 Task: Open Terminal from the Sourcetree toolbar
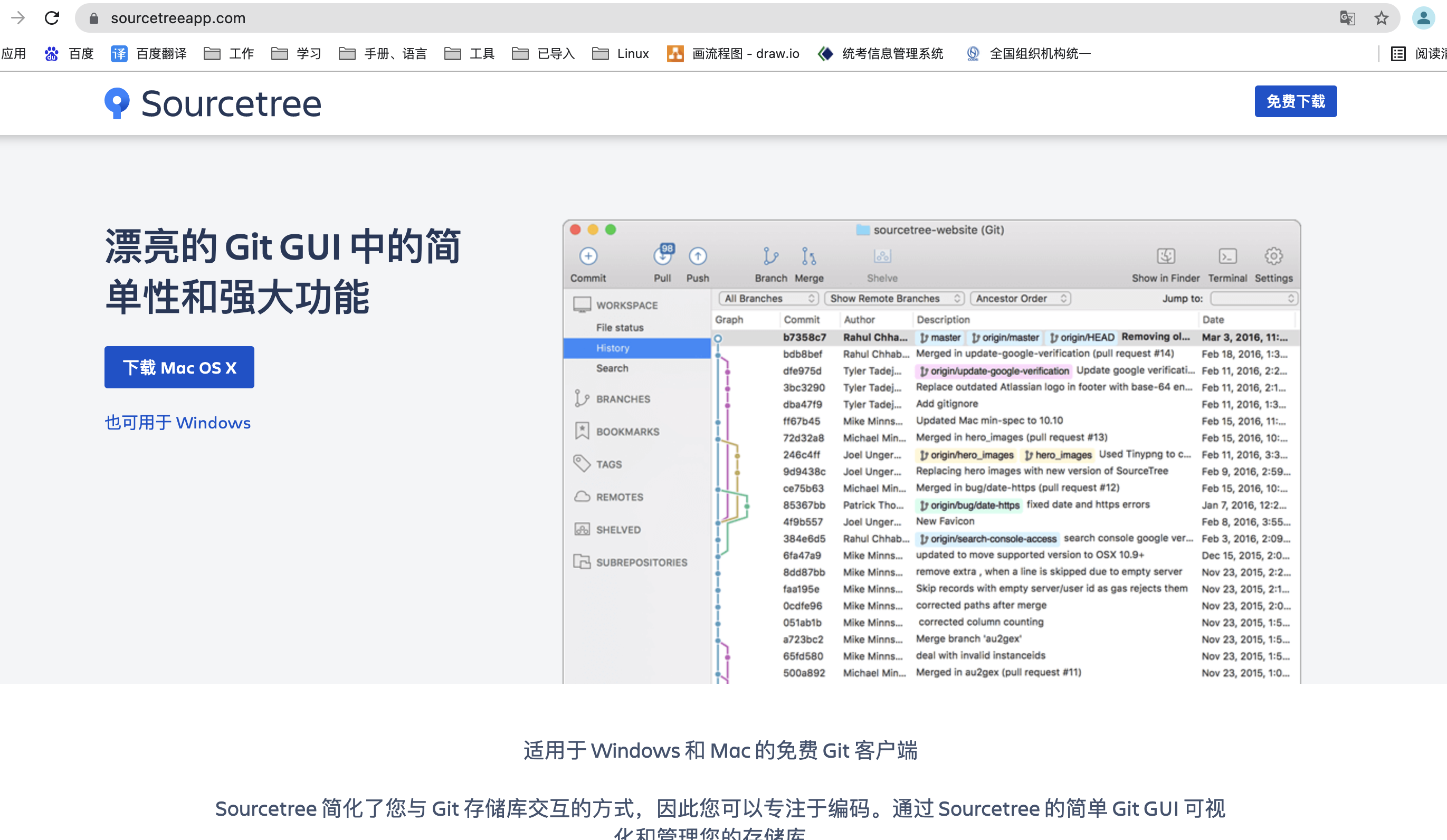pos(1227,256)
